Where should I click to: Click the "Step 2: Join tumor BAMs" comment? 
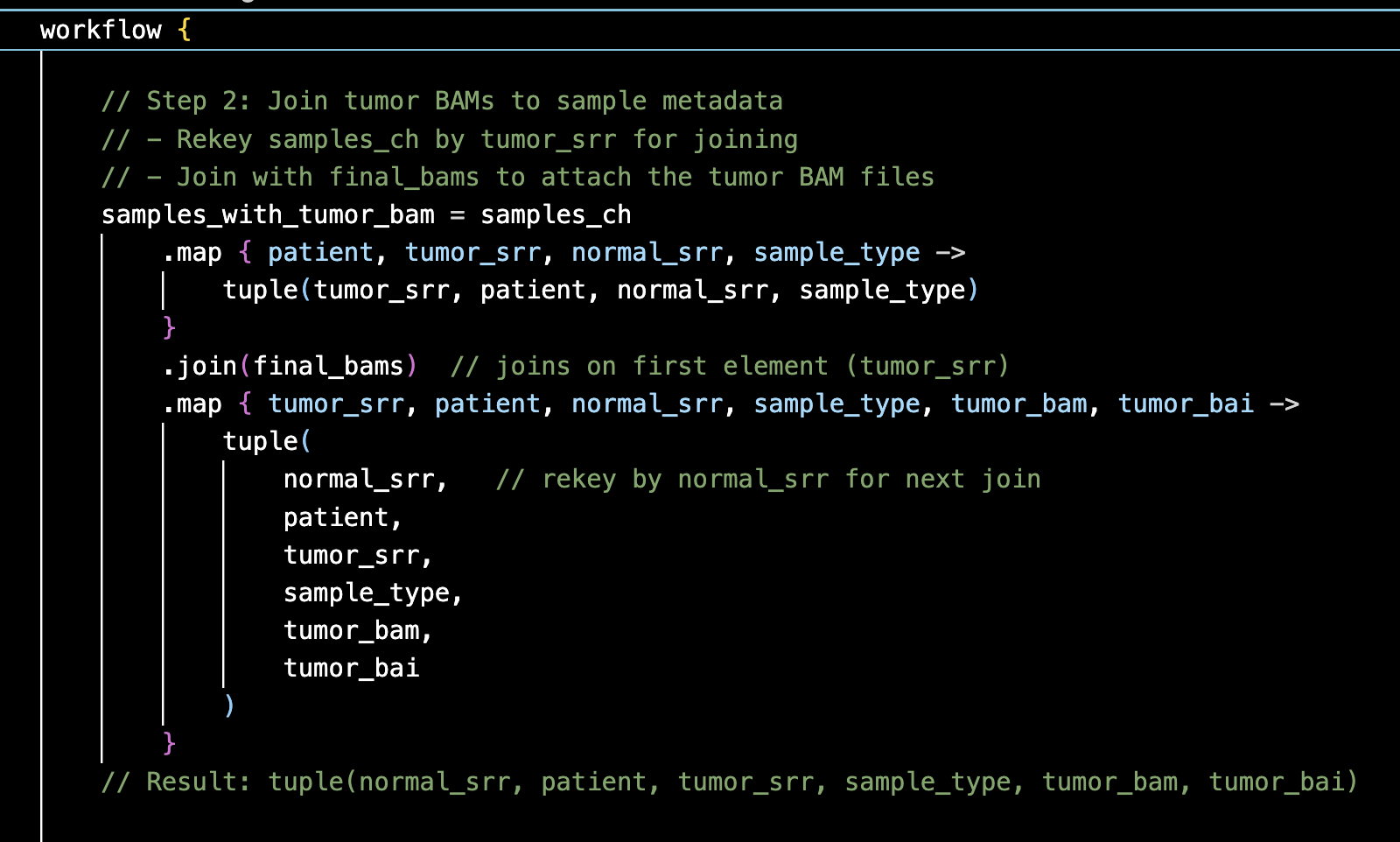coord(442,102)
